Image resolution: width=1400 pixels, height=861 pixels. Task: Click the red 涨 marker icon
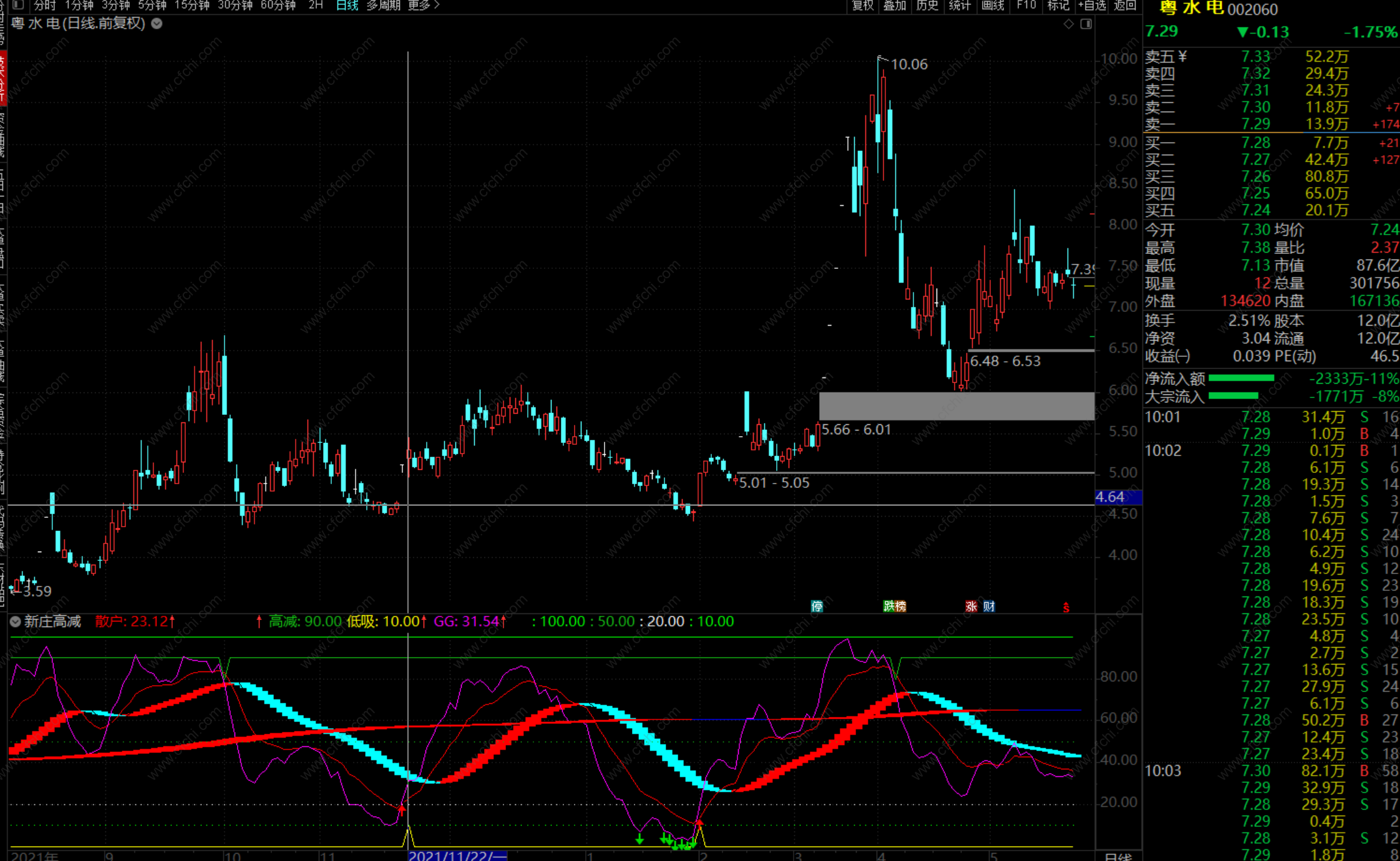(x=971, y=606)
